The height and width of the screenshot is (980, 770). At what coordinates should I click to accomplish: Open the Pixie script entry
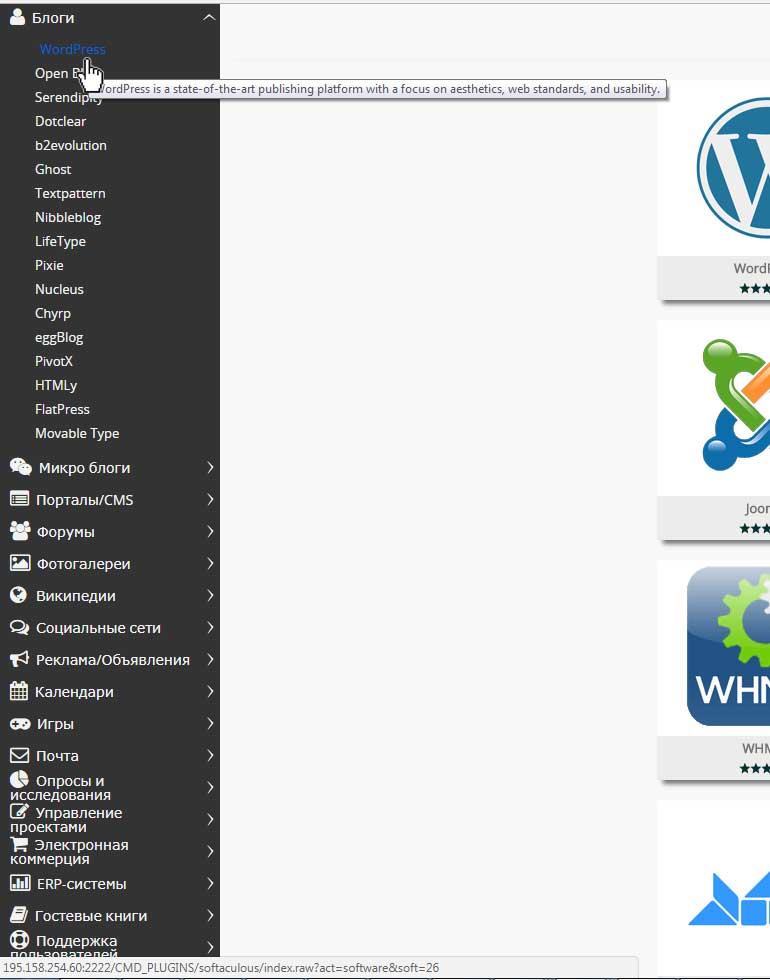[49, 265]
